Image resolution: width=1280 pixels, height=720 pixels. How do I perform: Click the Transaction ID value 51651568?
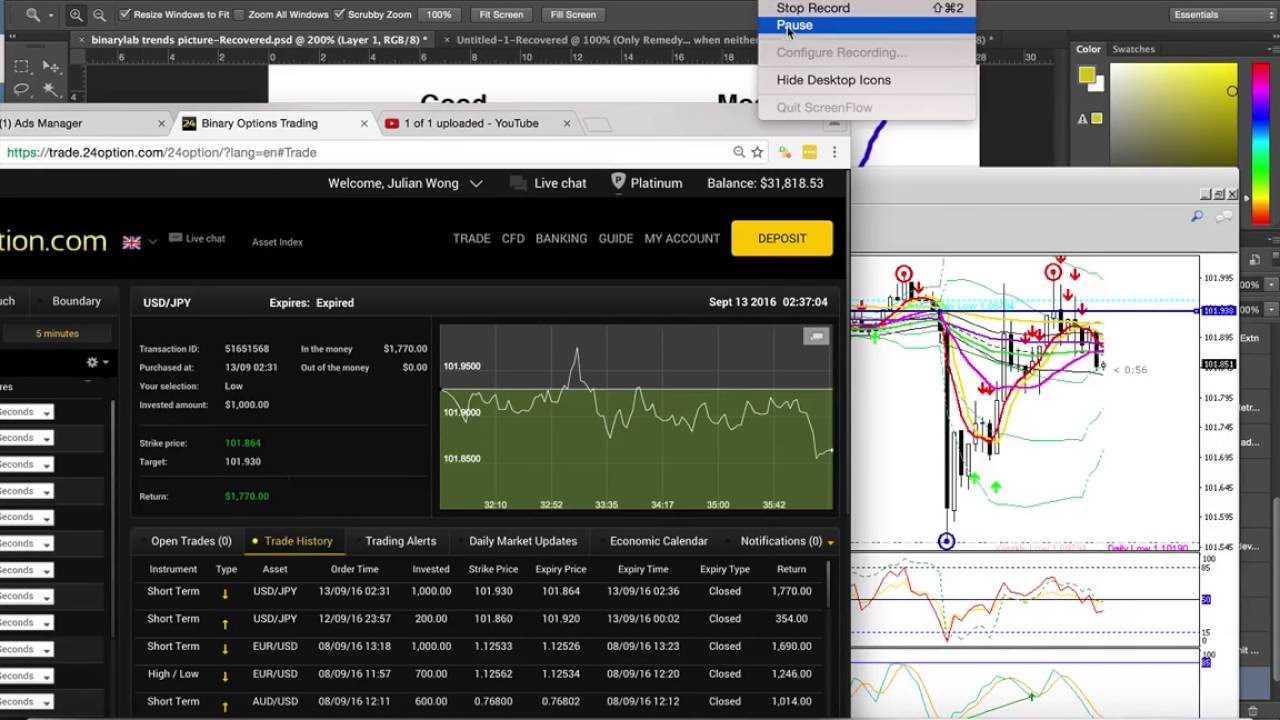pyautogui.click(x=247, y=349)
